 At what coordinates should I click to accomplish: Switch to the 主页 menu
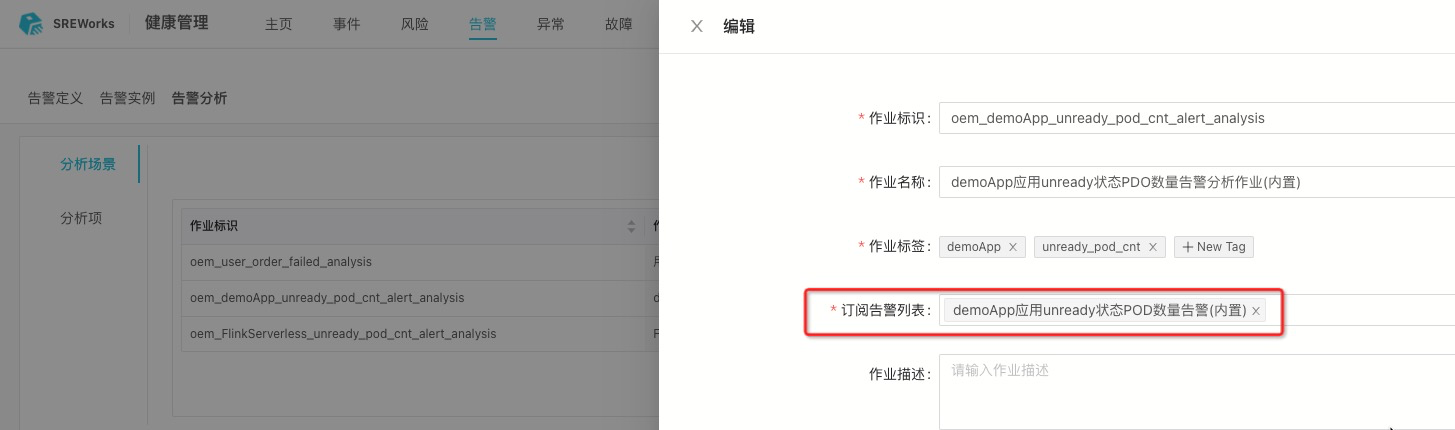(x=278, y=25)
